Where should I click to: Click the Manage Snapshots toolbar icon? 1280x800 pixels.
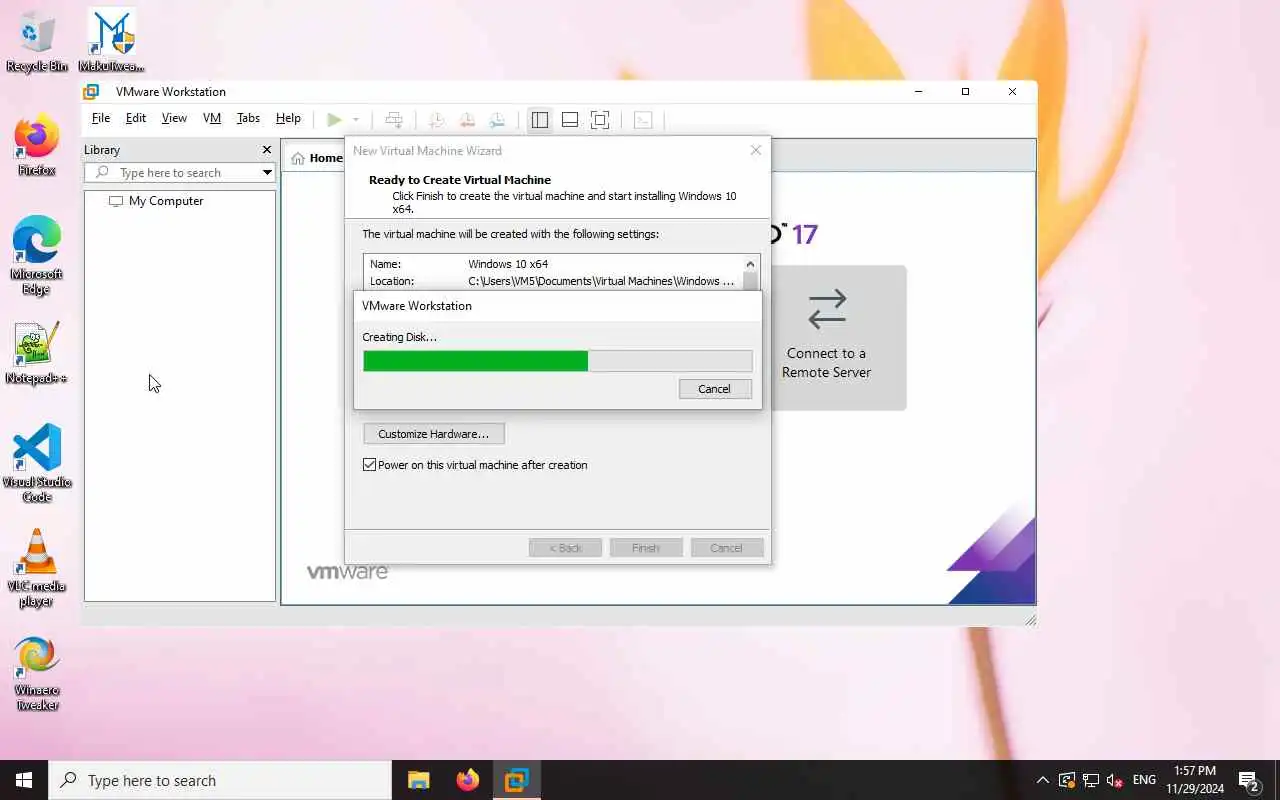(x=497, y=120)
